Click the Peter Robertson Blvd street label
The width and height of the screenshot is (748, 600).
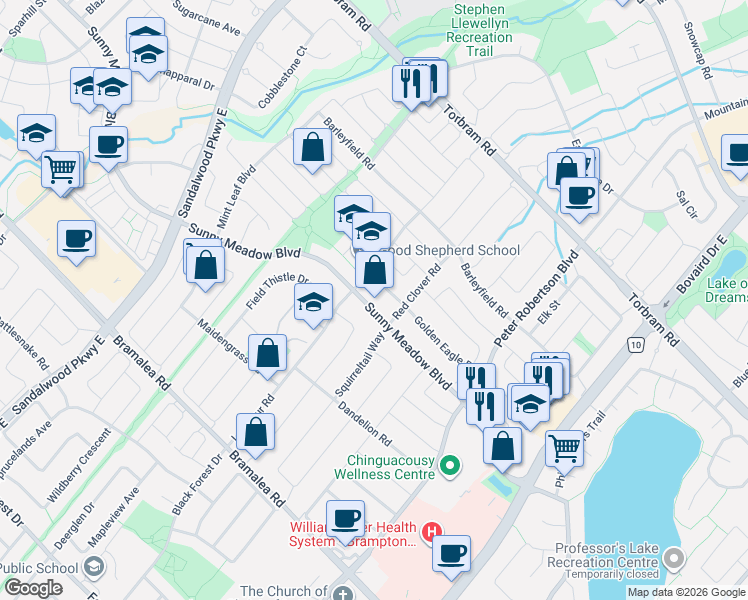pos(537,299)
